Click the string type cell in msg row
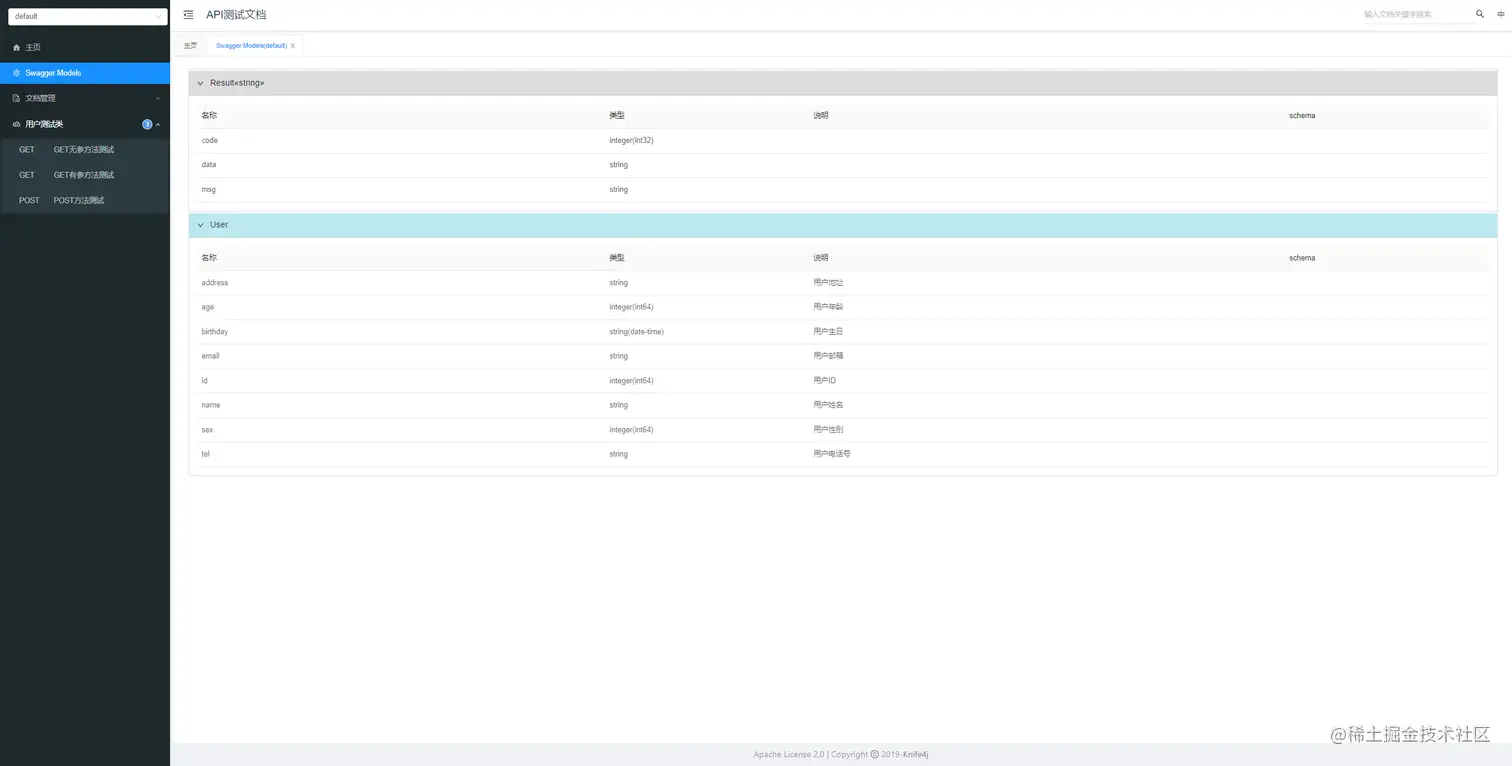Viewport: 1512px width, 766px height. click(618, 189)
